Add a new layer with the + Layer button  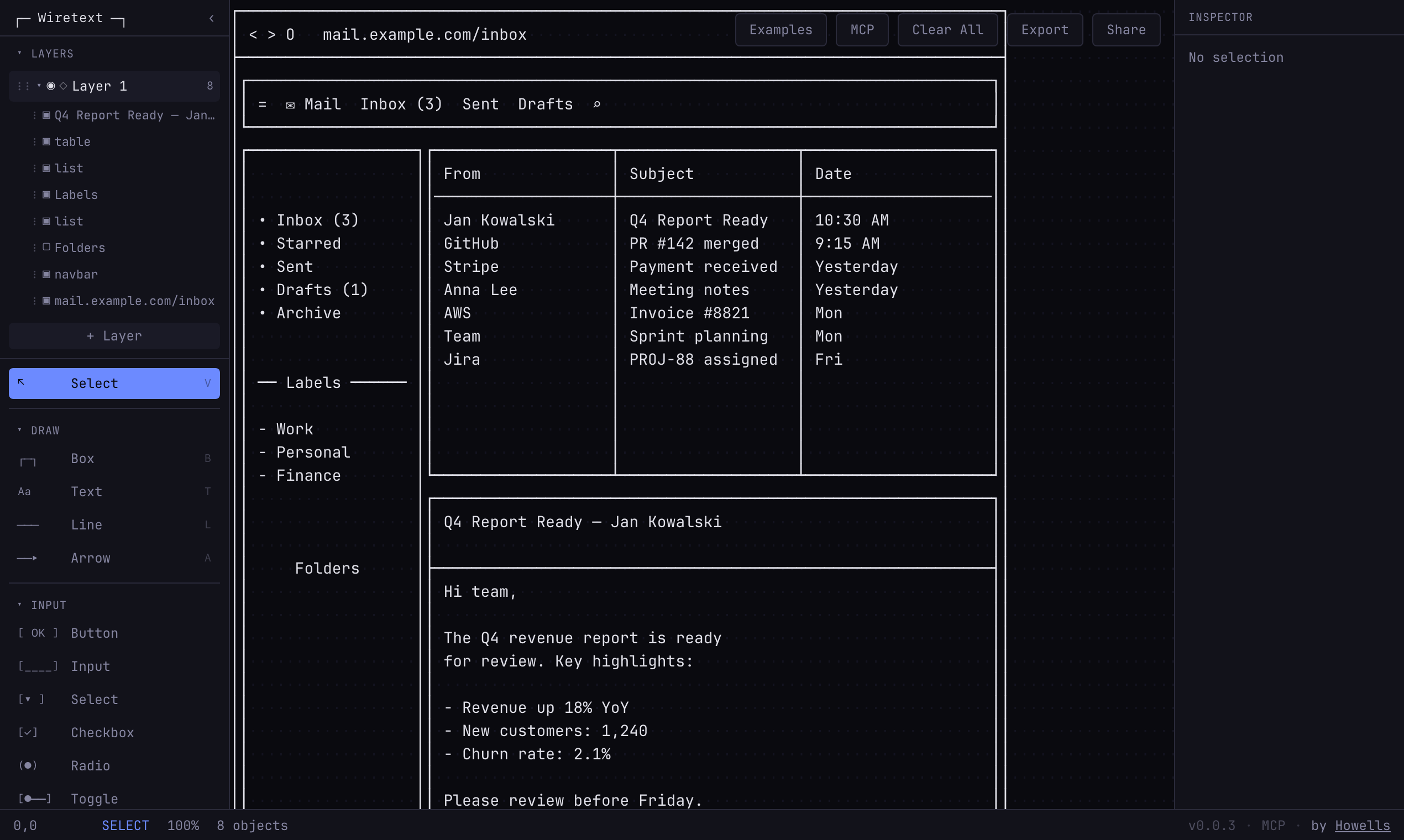(114, 335)
